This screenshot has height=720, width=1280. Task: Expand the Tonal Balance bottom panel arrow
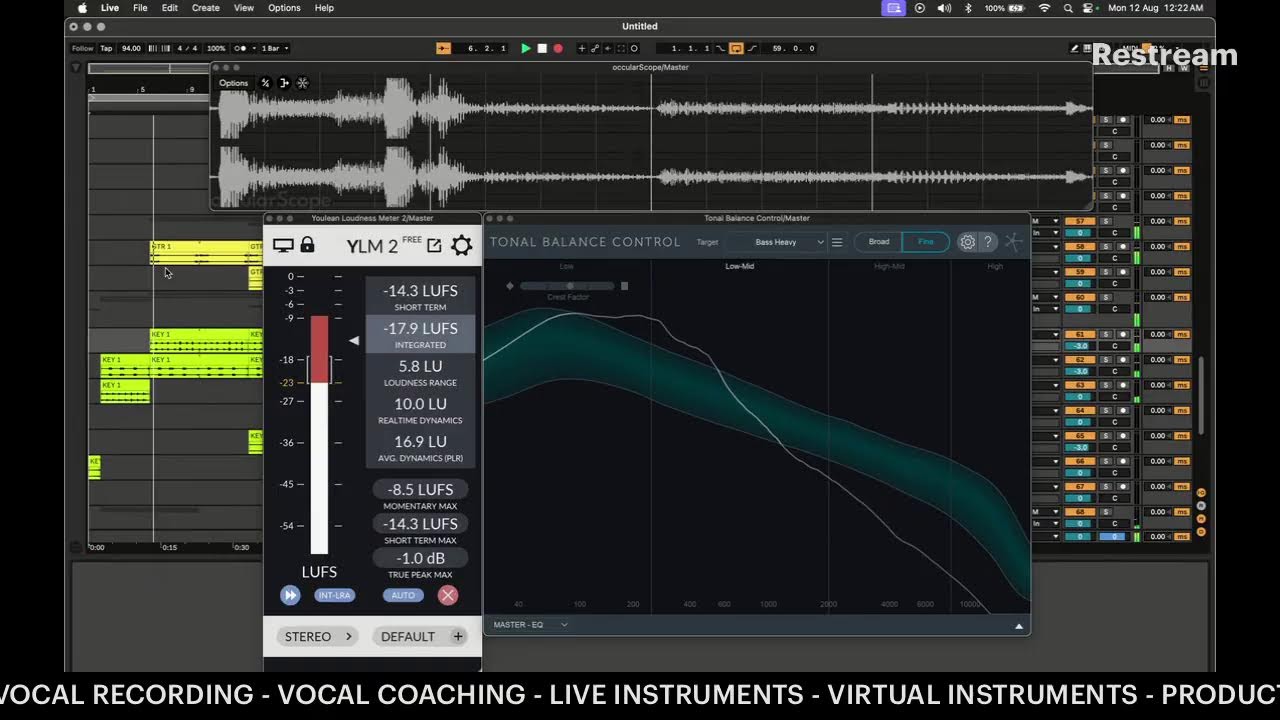pos(1019,626)
